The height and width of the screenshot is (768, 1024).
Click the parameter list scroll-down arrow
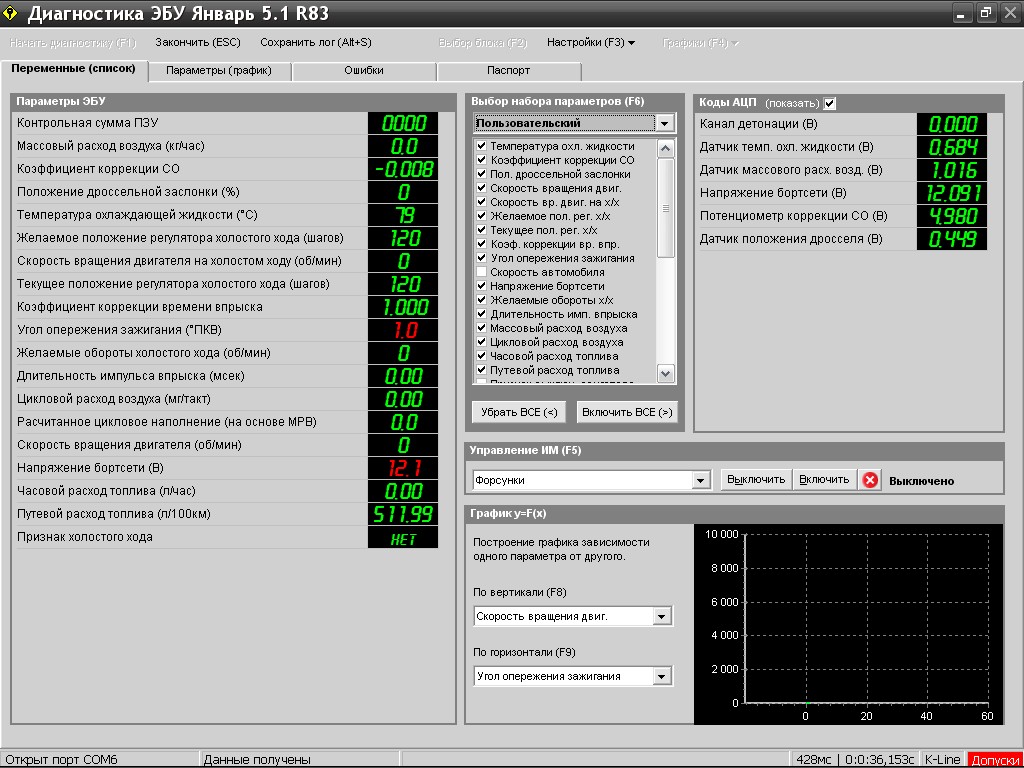pyautogui.click(x=666, y=373)
